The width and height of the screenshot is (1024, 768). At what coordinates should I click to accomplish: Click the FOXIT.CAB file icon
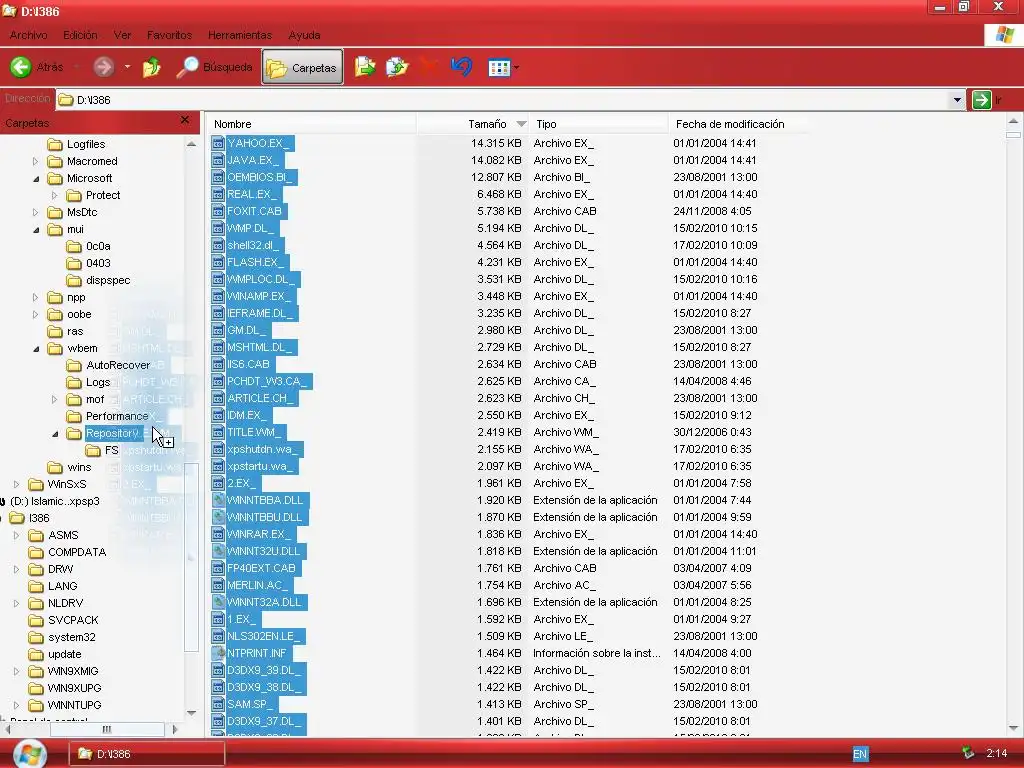(218, 211)
